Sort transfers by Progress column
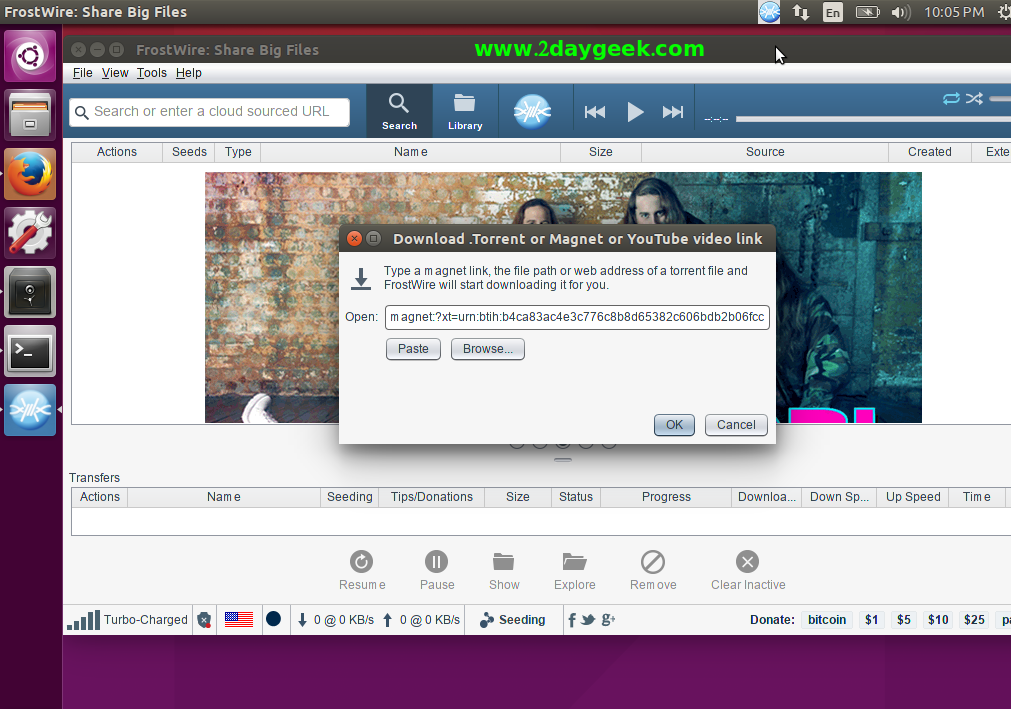The width and height of the screenshot is (1011, 709). 666,497
